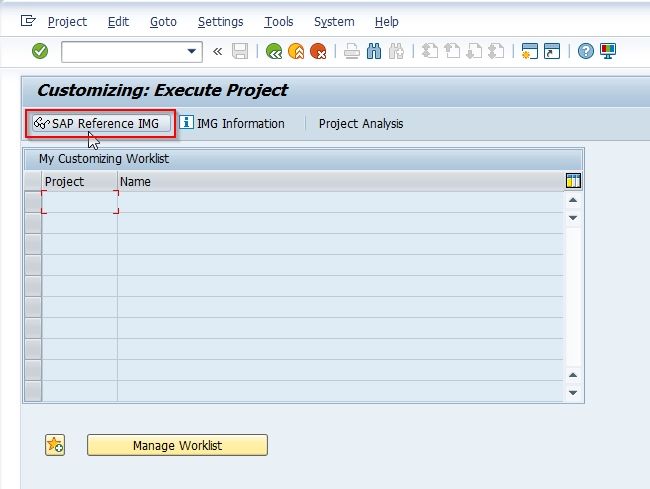The width and height of the screenshot is (650, 489).
Task: Click the Create New Session icon
Action: pyautogui.click(x=530, y=51)
